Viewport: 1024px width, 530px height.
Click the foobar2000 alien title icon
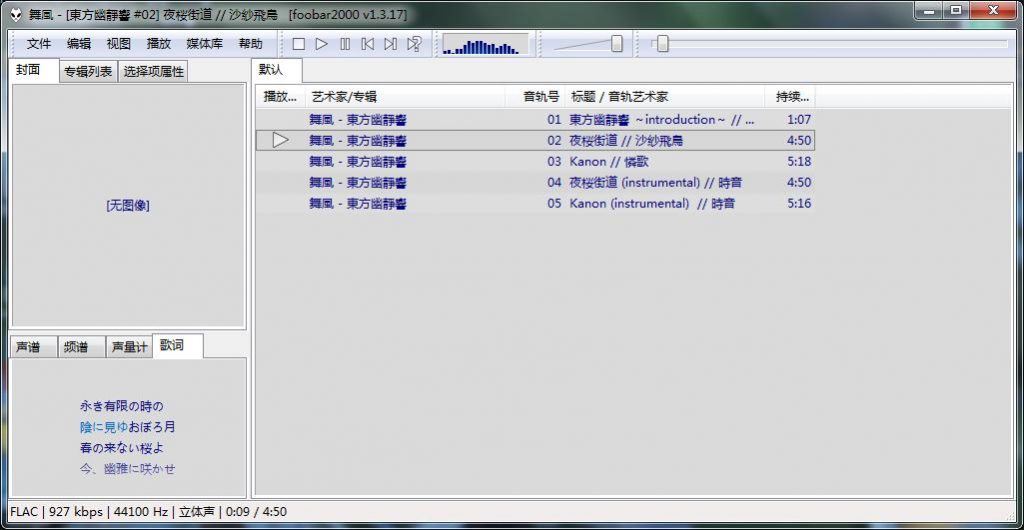(16, 13)
